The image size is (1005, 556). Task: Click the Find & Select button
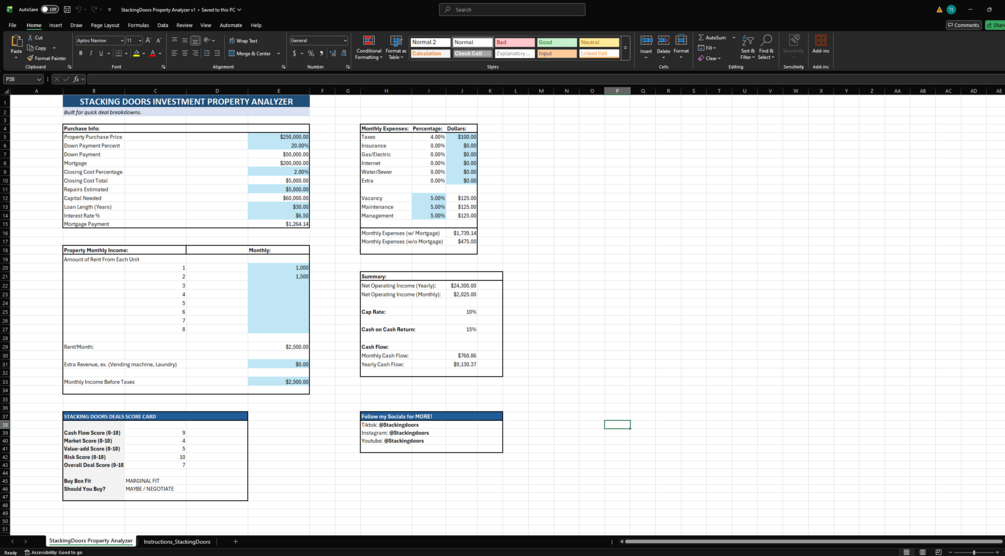(x=767, y=46)
